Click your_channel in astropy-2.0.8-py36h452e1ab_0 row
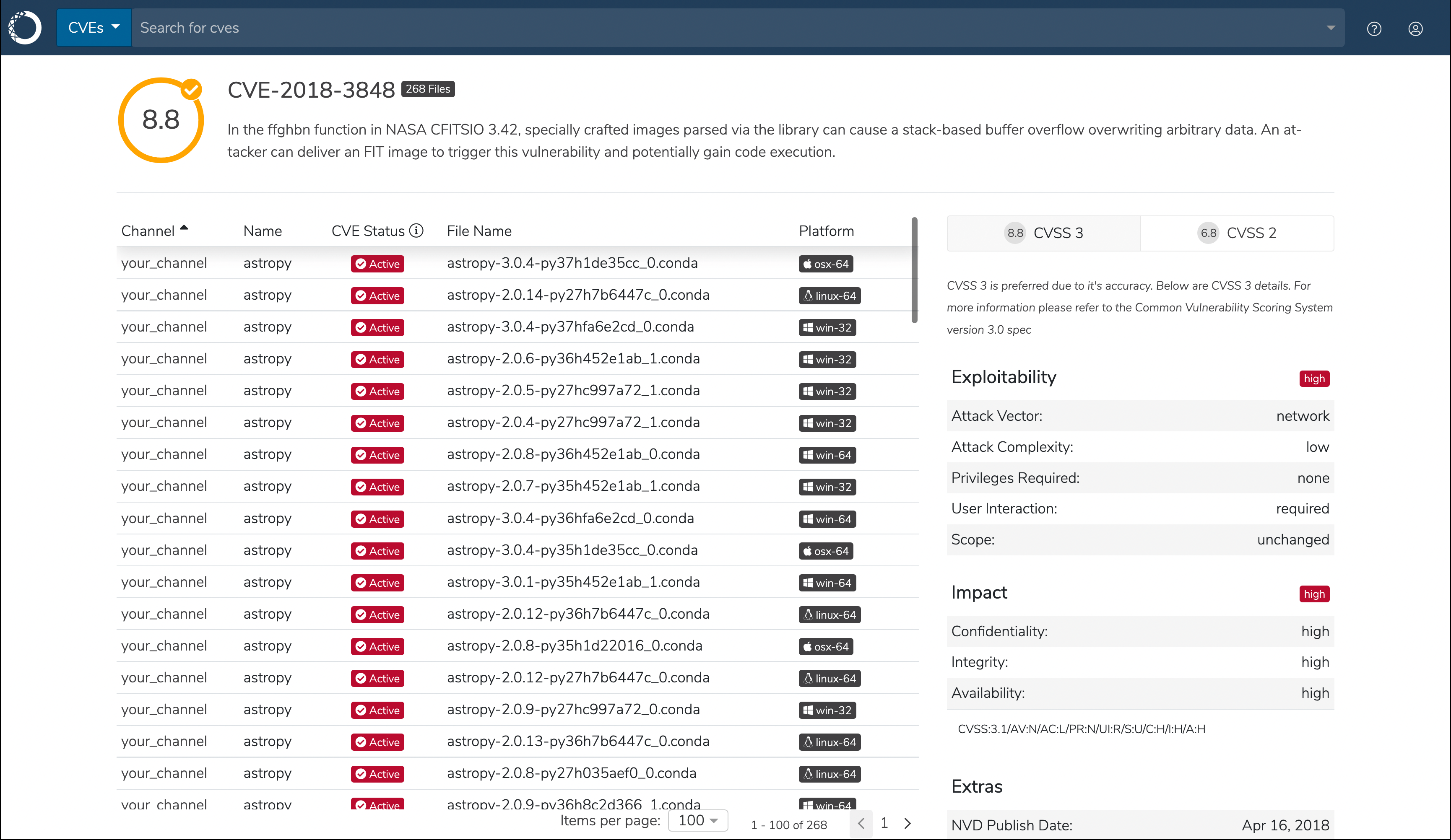1451x840 pixels. pos(164,454)
